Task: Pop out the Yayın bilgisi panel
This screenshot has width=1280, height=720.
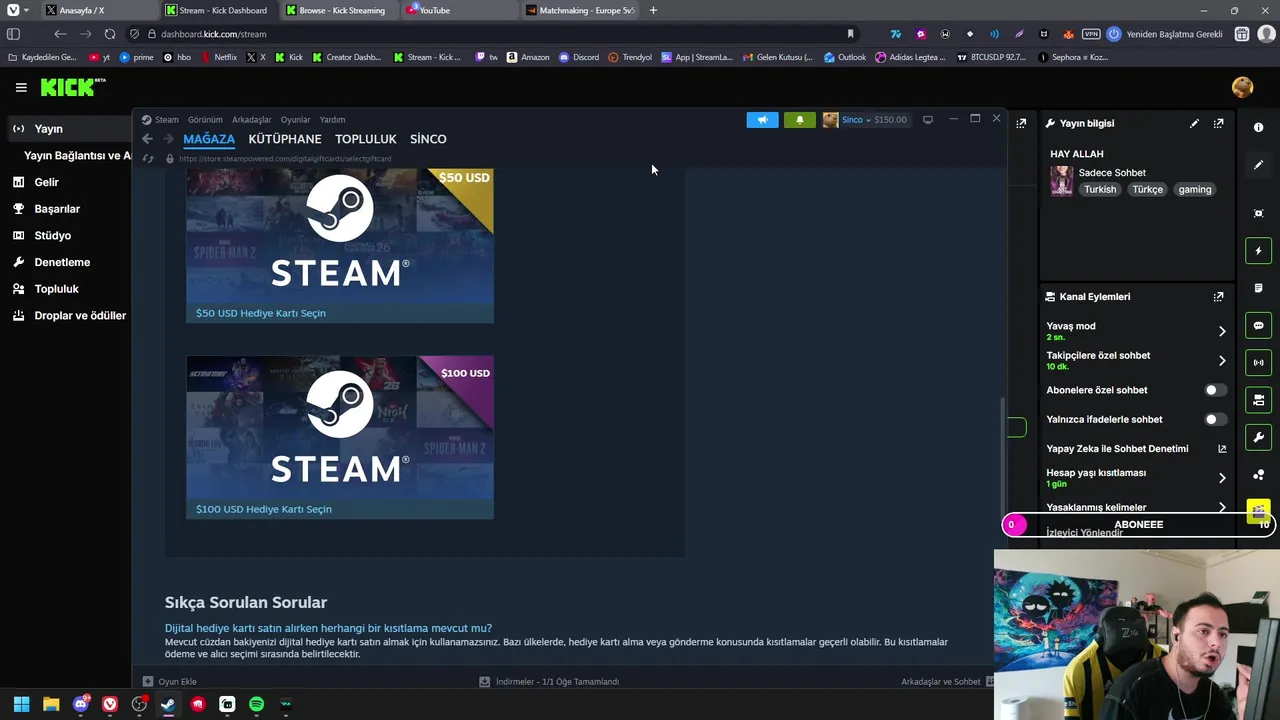Action: (x=1218, y=123)
